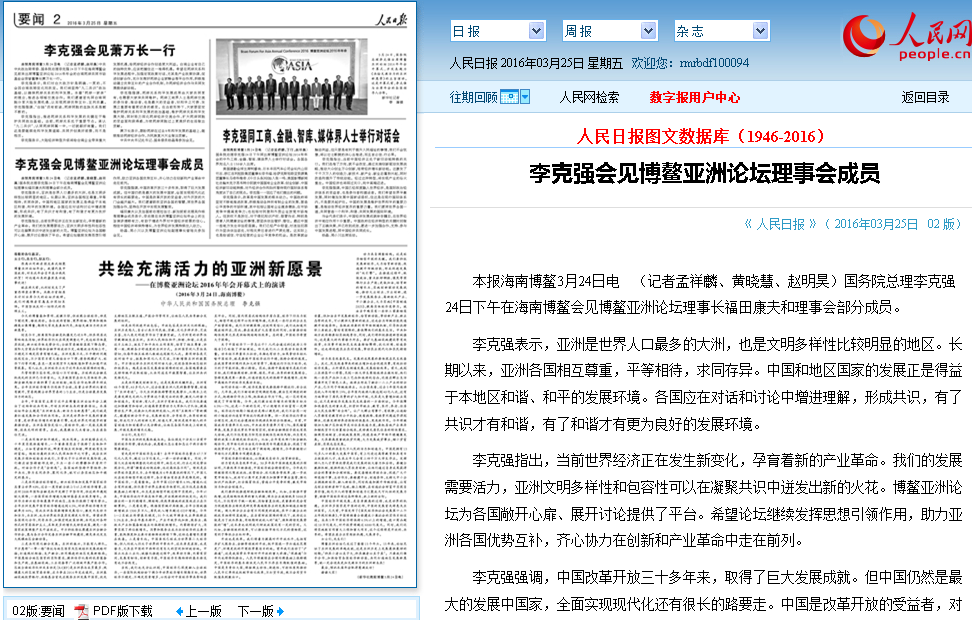The width and height of the screenshot is (972, 620).
Task: Click the paragraph starting 李克强表示，亚洲是世界人口最多的大洲
Action: [704, 384]
